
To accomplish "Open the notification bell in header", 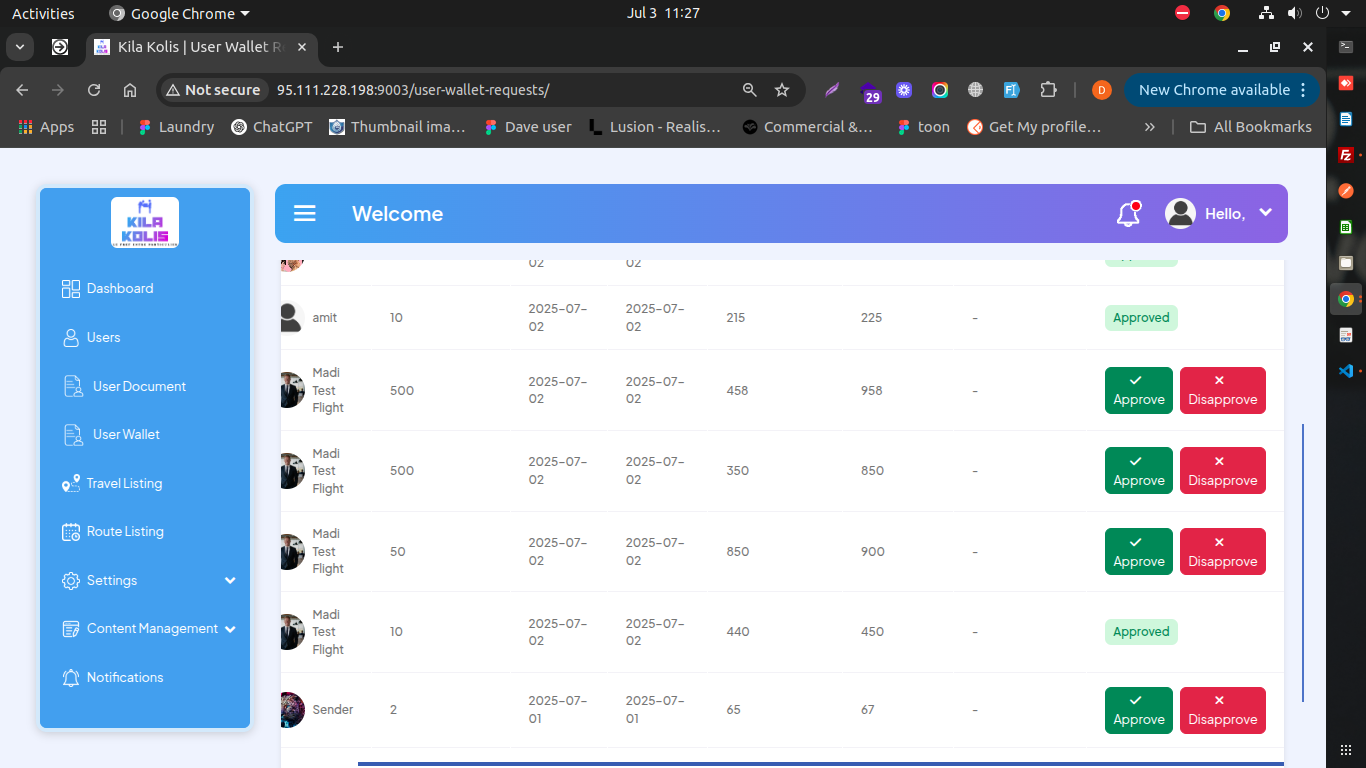I will [1128, 213].
